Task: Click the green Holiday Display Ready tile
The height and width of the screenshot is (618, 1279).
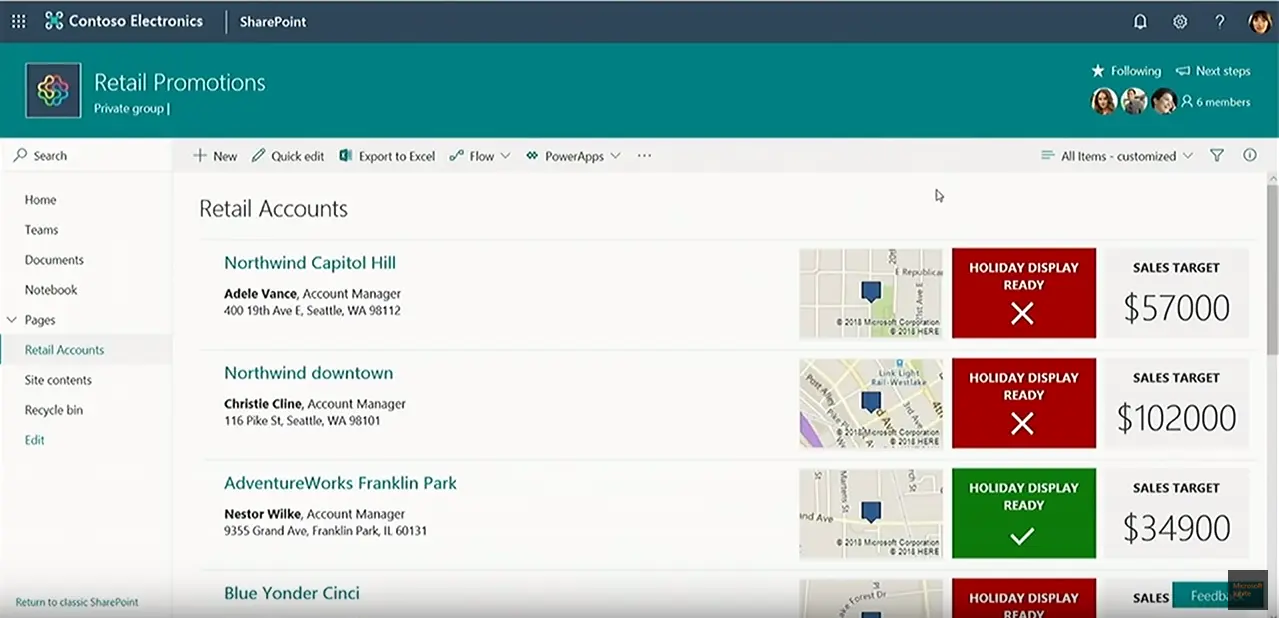Action: coord(1023,513)
